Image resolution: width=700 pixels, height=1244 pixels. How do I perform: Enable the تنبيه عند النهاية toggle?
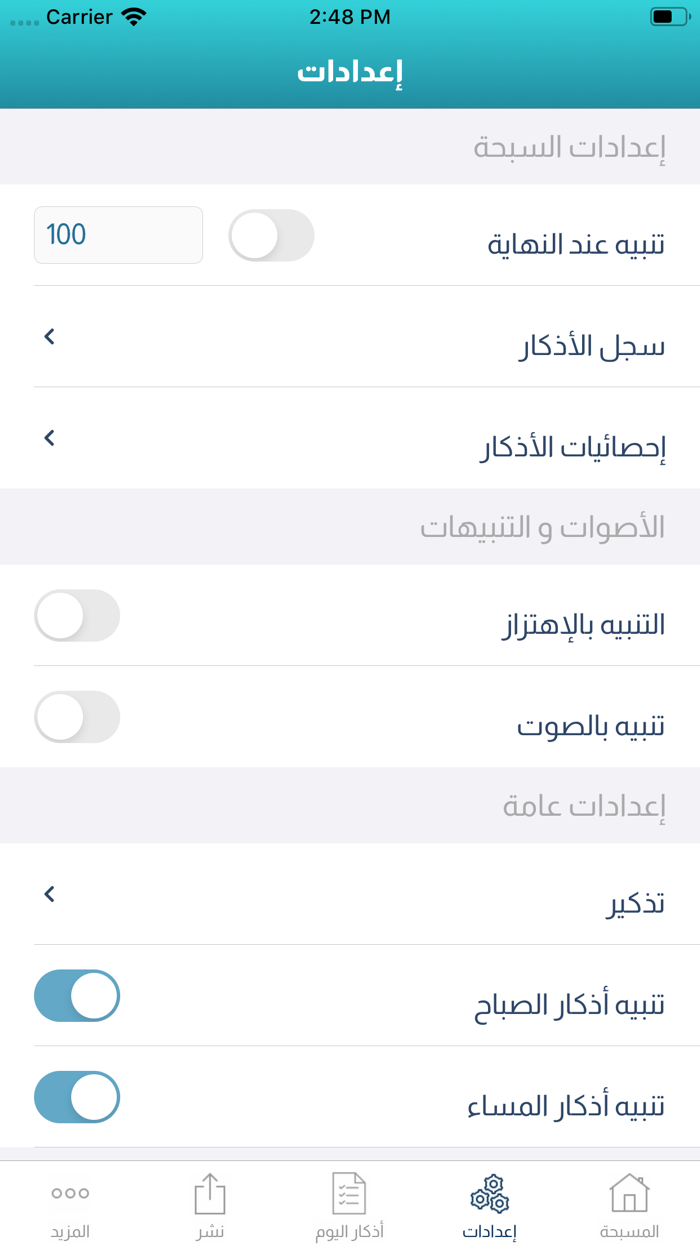(271, 235)
